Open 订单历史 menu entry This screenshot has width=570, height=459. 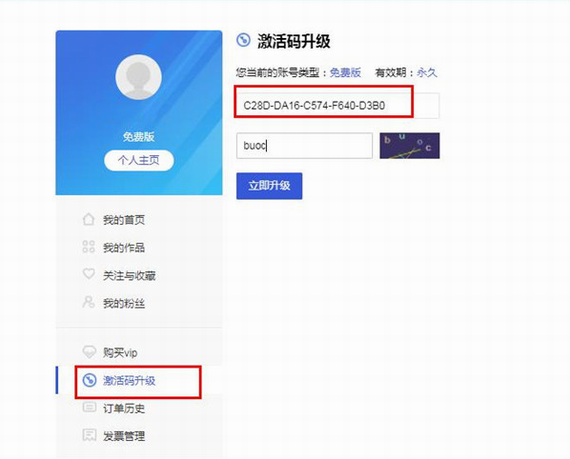click(124, 408)
